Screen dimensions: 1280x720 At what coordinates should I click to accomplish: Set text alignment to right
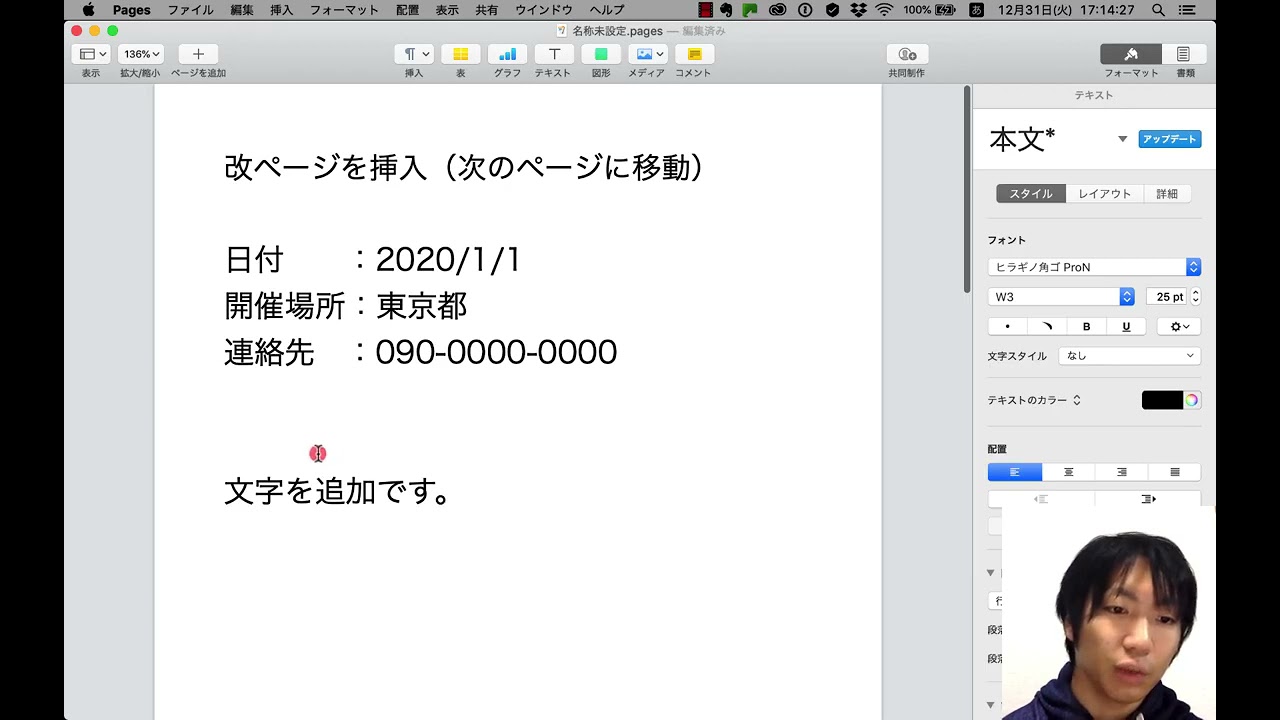(1122, 472)
